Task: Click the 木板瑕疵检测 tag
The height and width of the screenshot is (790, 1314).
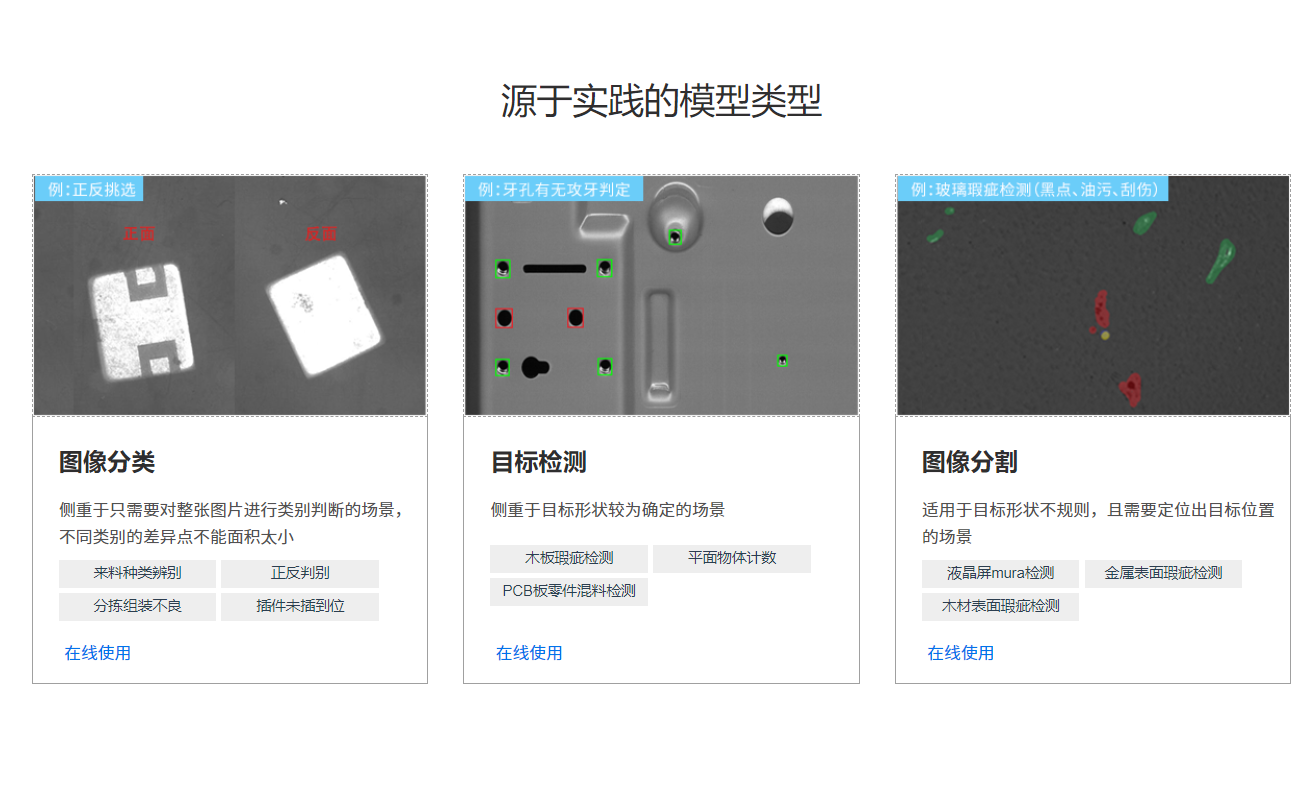Action: tap(569, 559)
